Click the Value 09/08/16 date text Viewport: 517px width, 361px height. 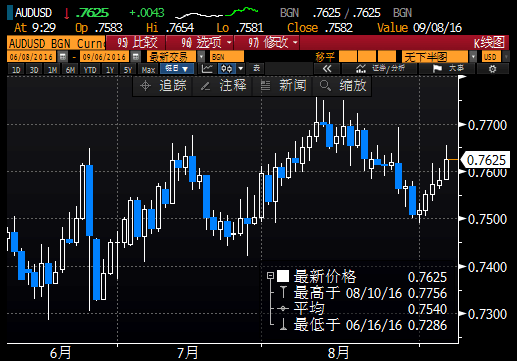pyautogui.click(x=419, y=28)
